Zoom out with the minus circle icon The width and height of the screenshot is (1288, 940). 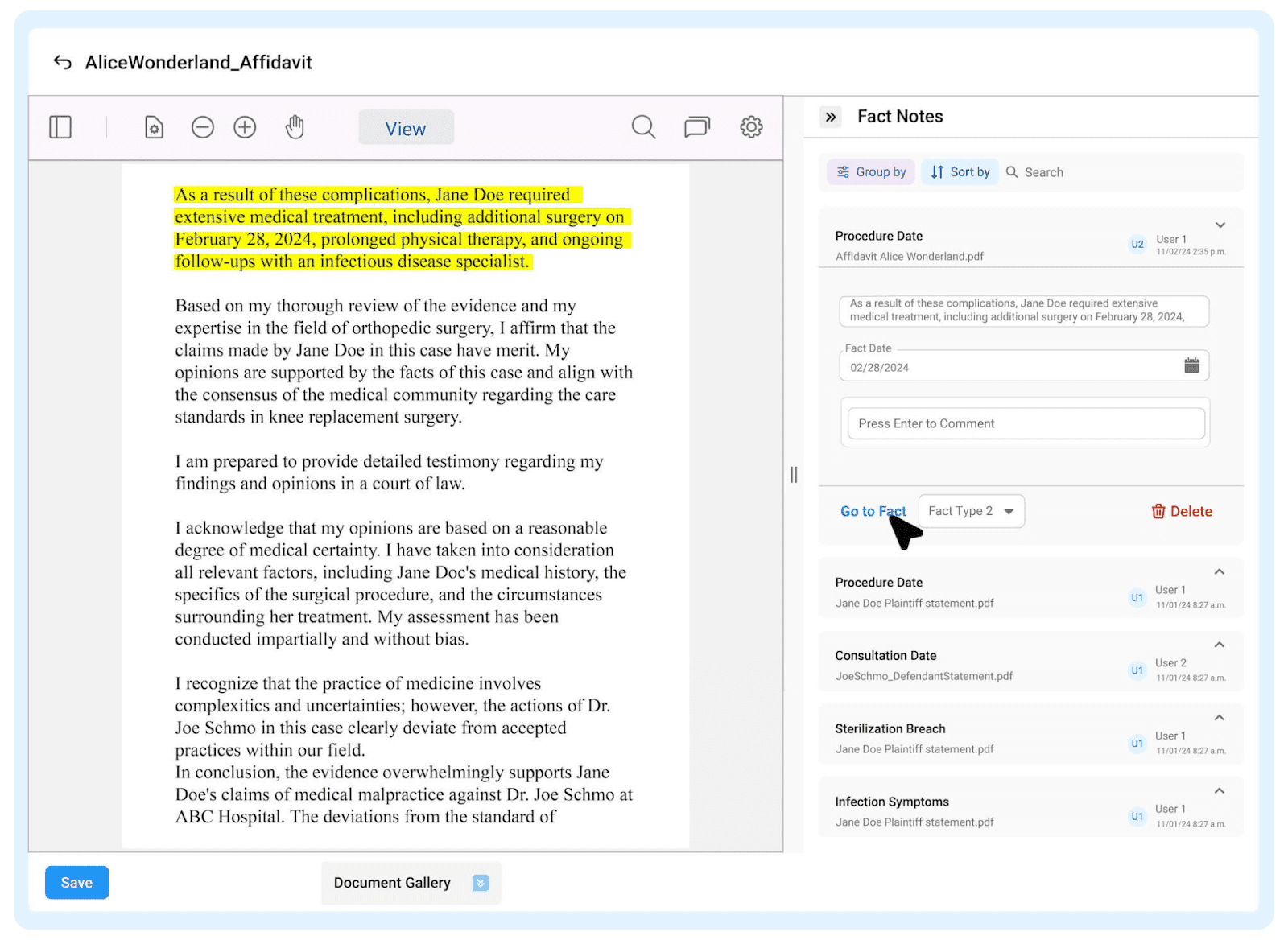pos(203,127)
